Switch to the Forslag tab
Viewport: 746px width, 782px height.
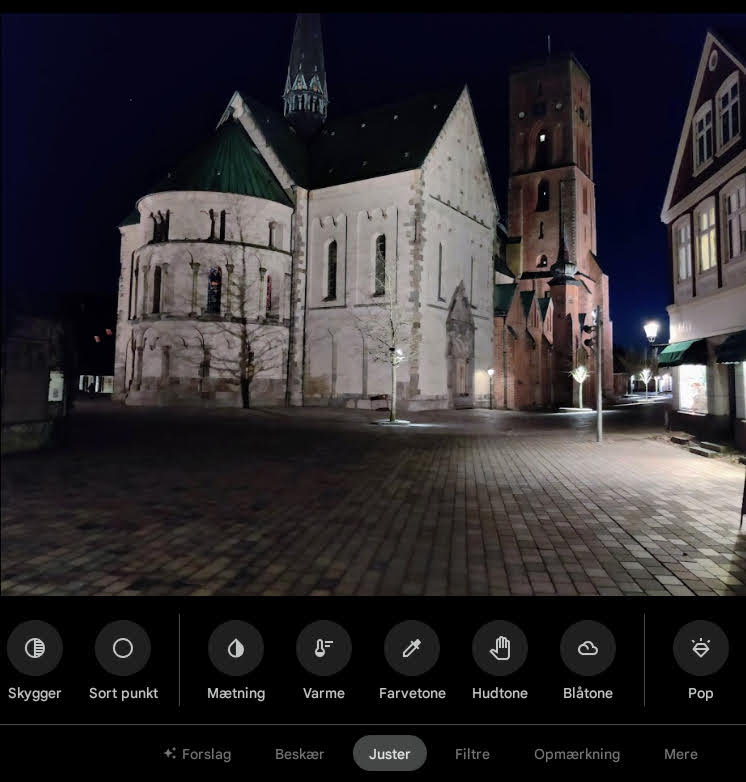197,754
